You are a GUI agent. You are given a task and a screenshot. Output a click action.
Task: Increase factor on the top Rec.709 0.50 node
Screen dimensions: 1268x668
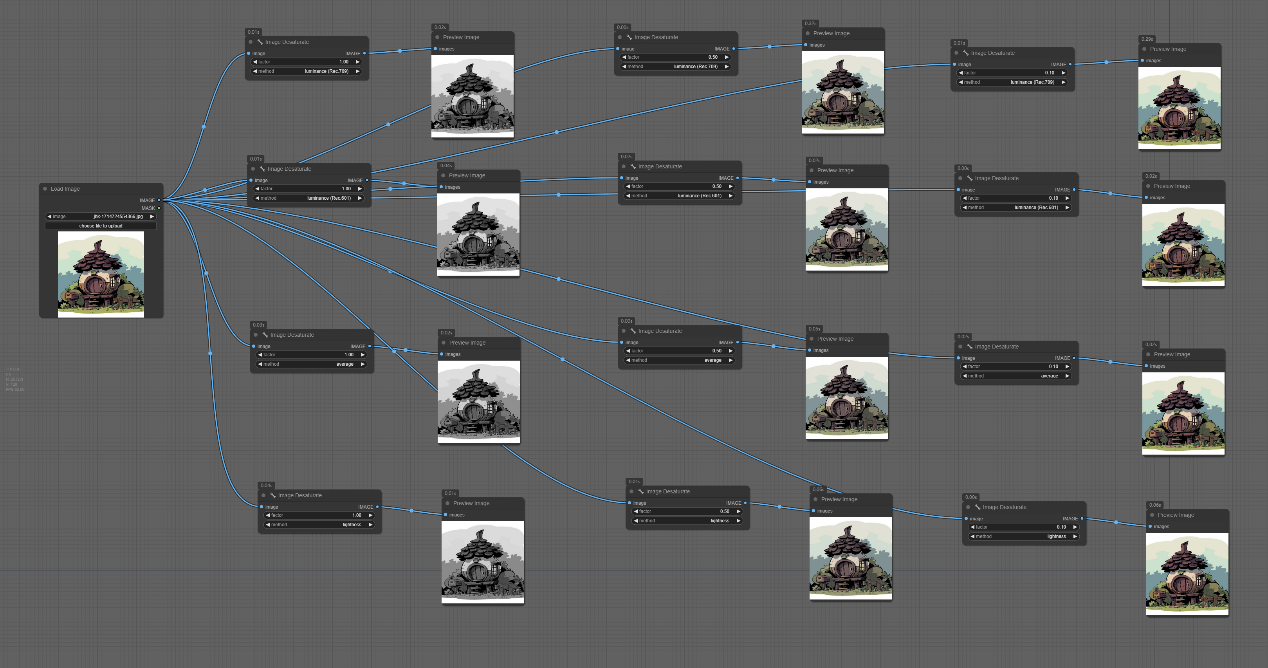click(x=727, y=57)
